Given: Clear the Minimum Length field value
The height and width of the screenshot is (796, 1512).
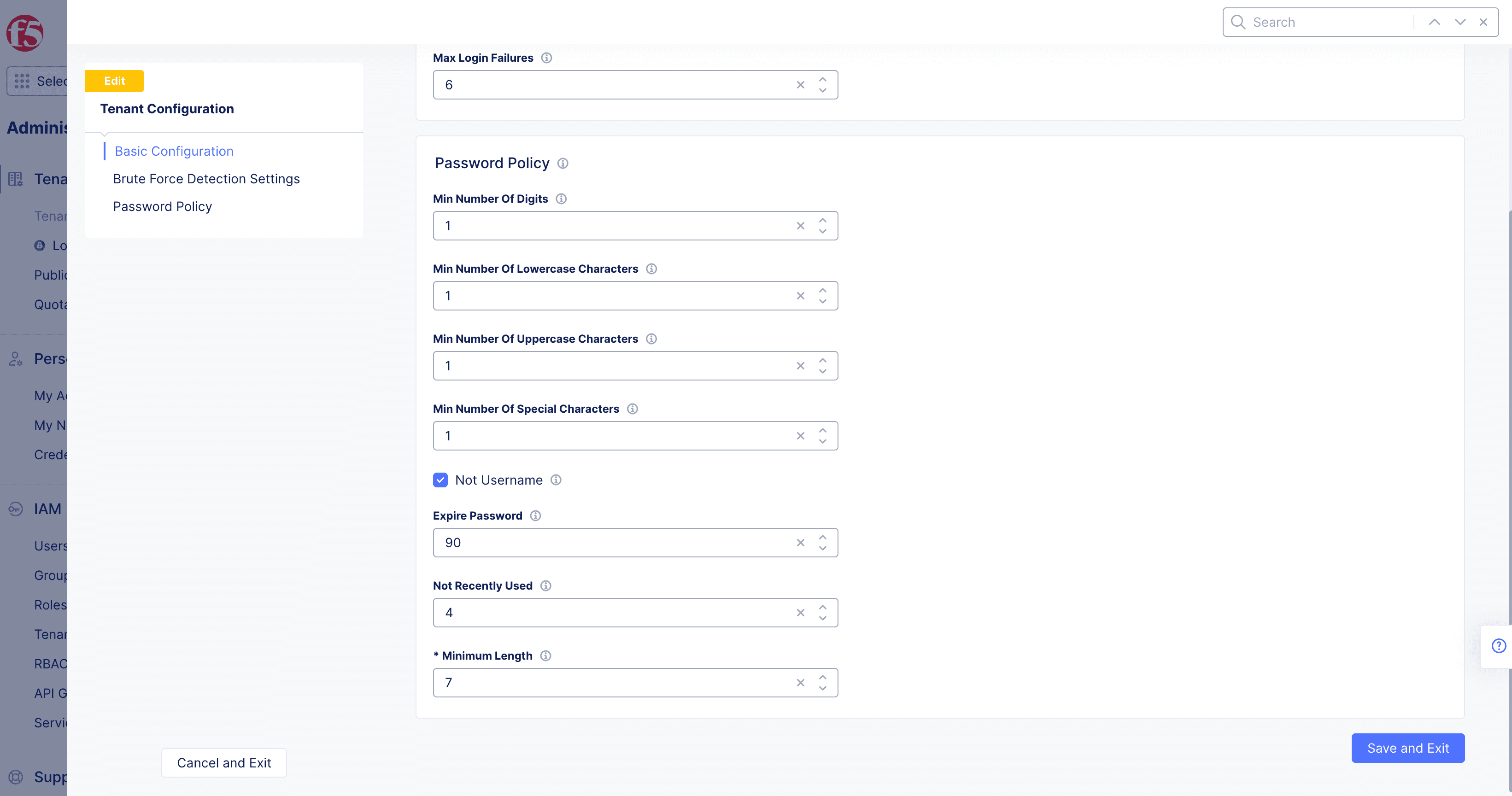Looking at the screenshot, I should pyautogui.click(x=800, y=683).
